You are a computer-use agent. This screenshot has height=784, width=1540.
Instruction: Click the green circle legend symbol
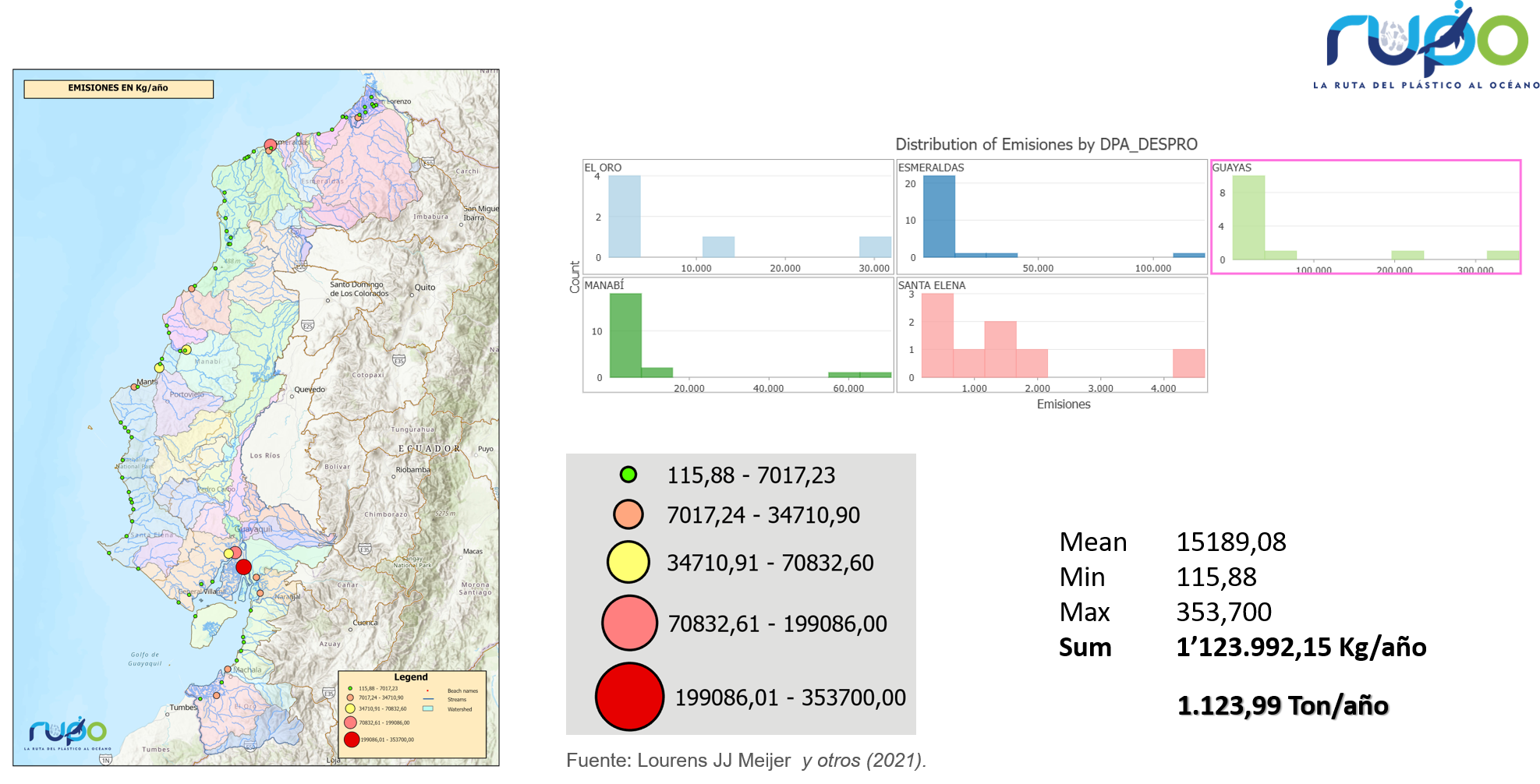click(628, 475)
